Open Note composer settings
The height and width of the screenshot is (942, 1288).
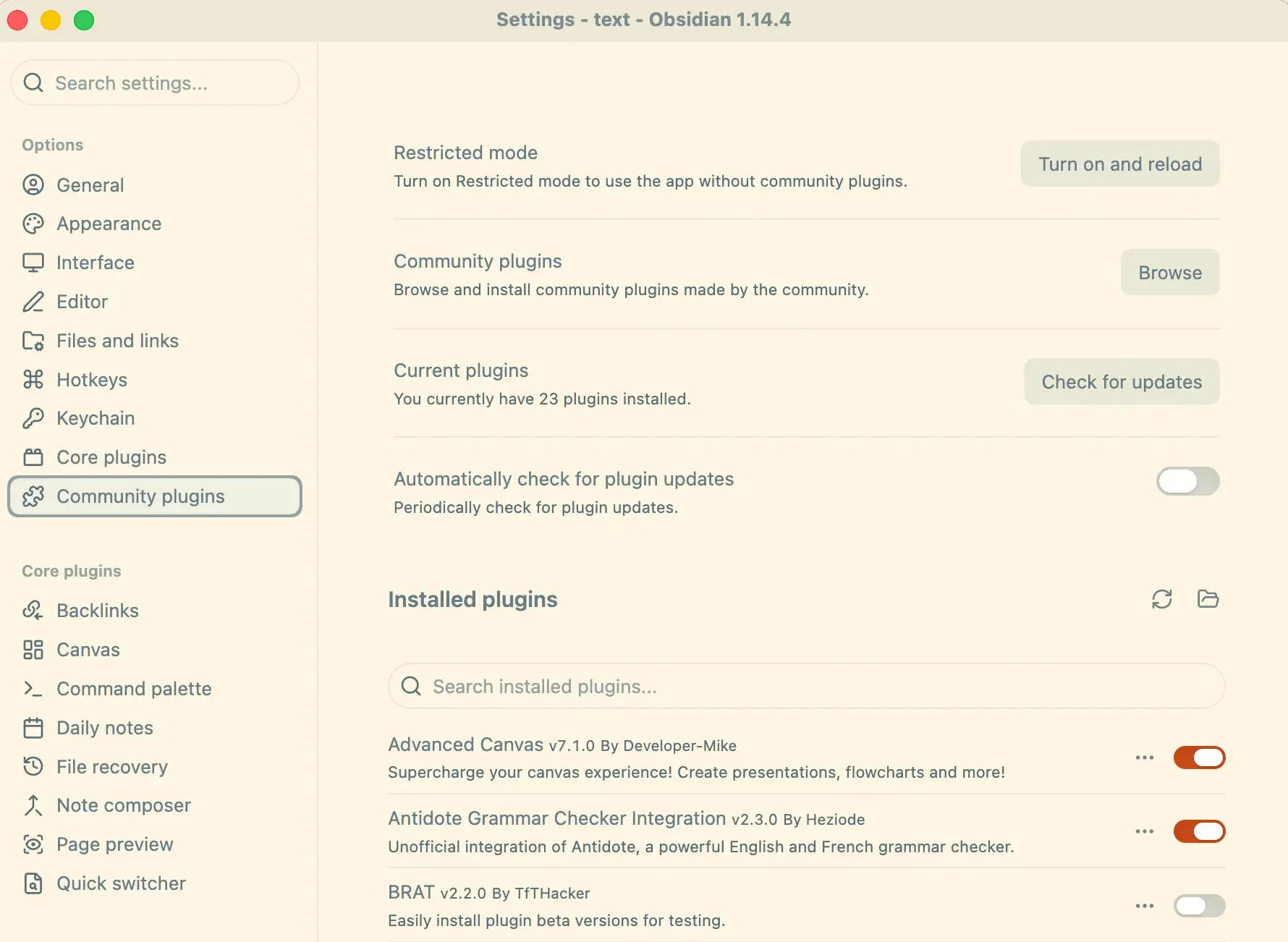[x=155, y=805]
